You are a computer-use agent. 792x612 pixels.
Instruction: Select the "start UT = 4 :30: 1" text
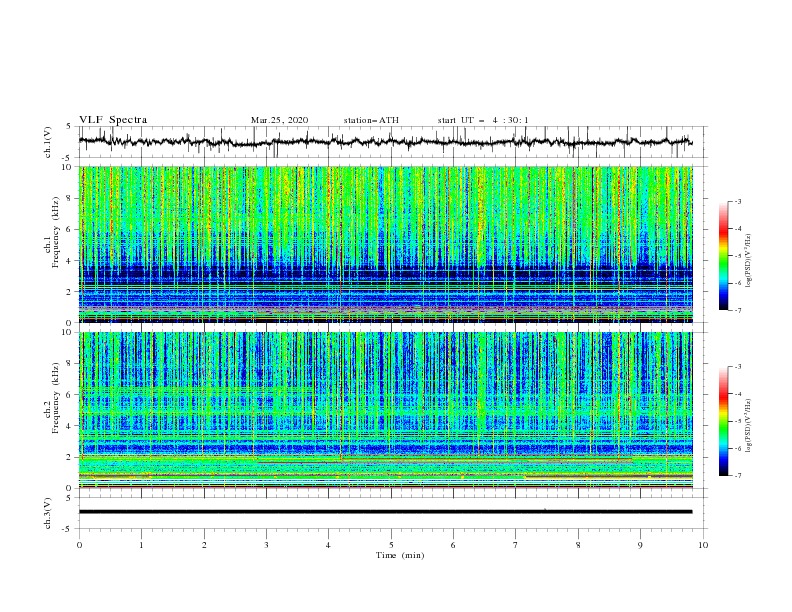(x=483, y=120)
